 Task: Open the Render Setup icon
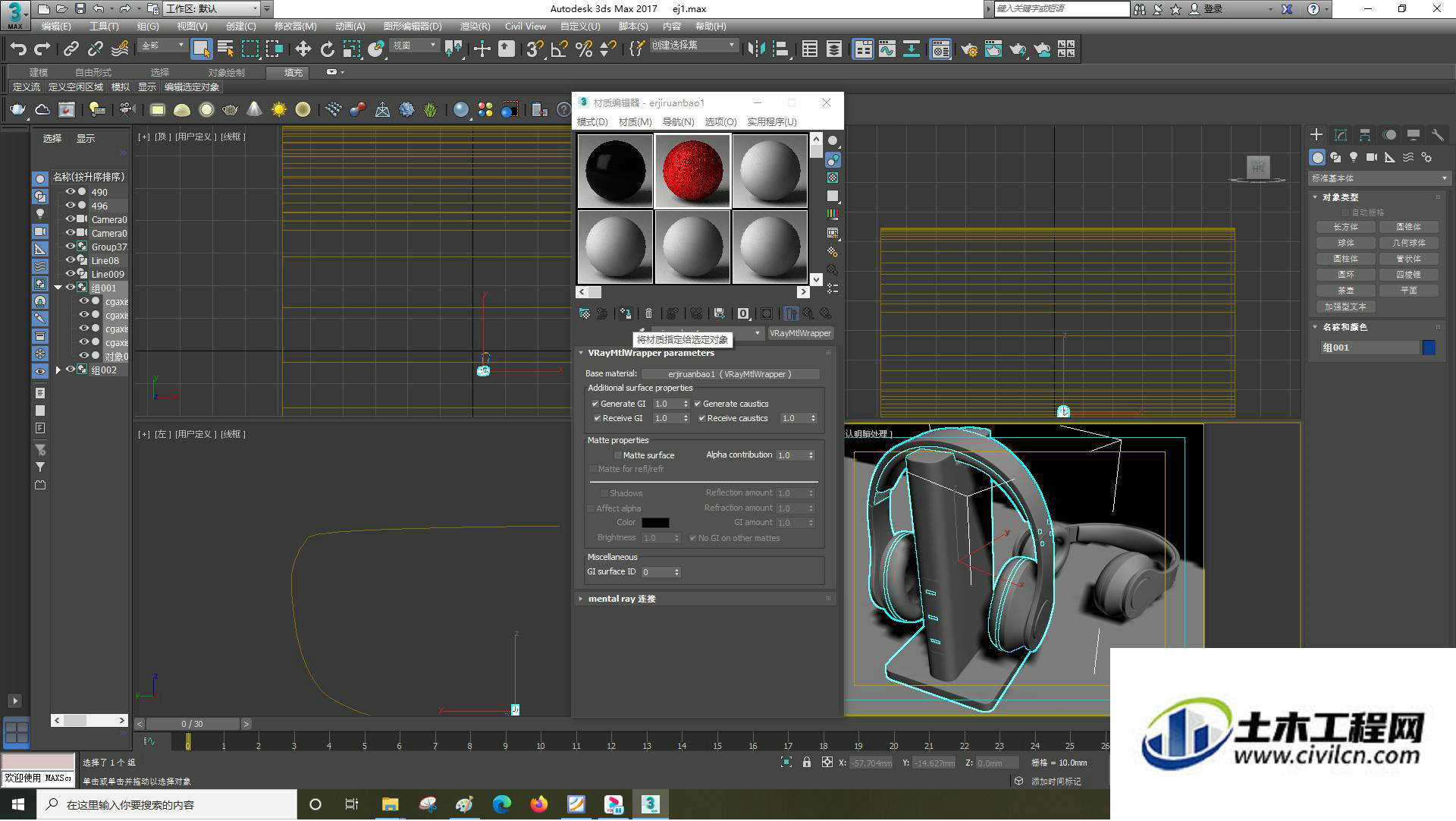(968, 49)
